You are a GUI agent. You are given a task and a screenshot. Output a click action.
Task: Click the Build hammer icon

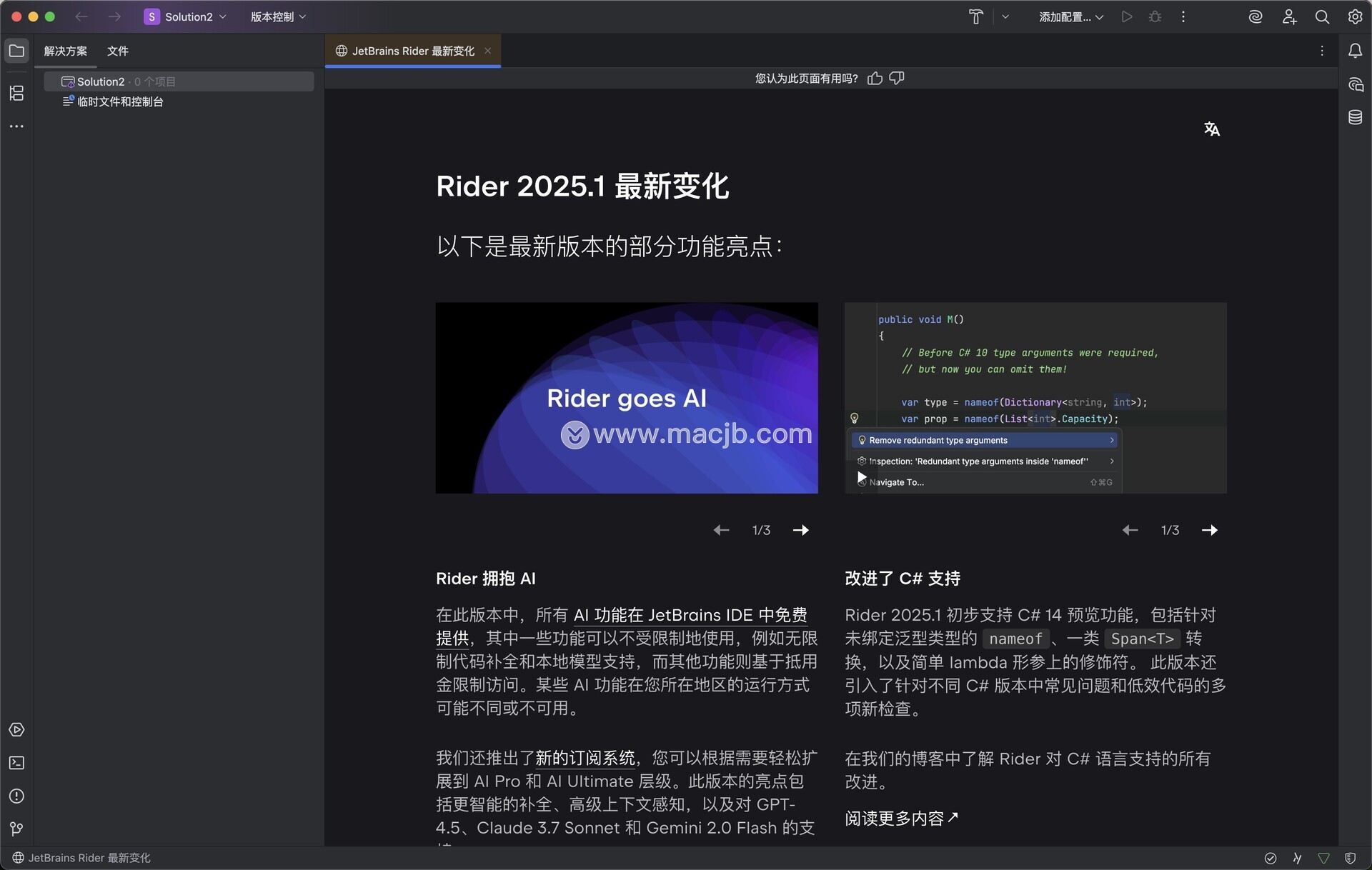click(x=975, y=16)
